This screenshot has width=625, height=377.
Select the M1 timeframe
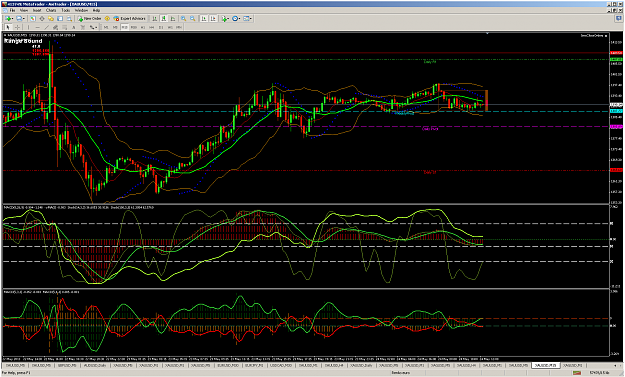106,27
